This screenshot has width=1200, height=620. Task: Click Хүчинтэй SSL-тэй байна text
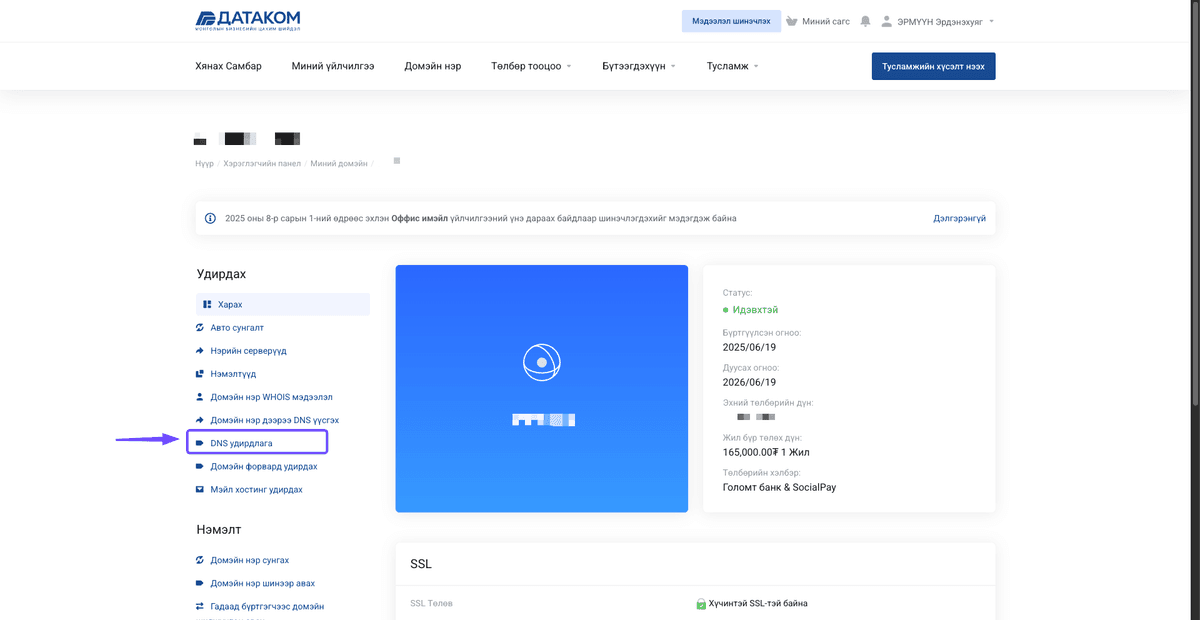pyautogui.click(x=759, y=604)
